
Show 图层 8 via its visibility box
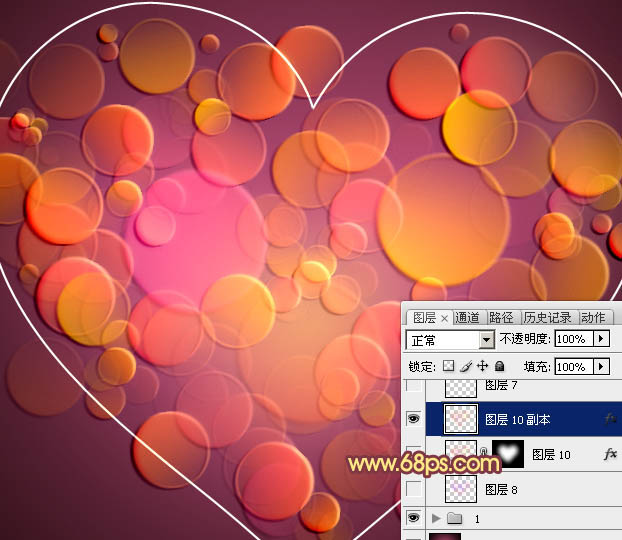(x=413, y=489)
